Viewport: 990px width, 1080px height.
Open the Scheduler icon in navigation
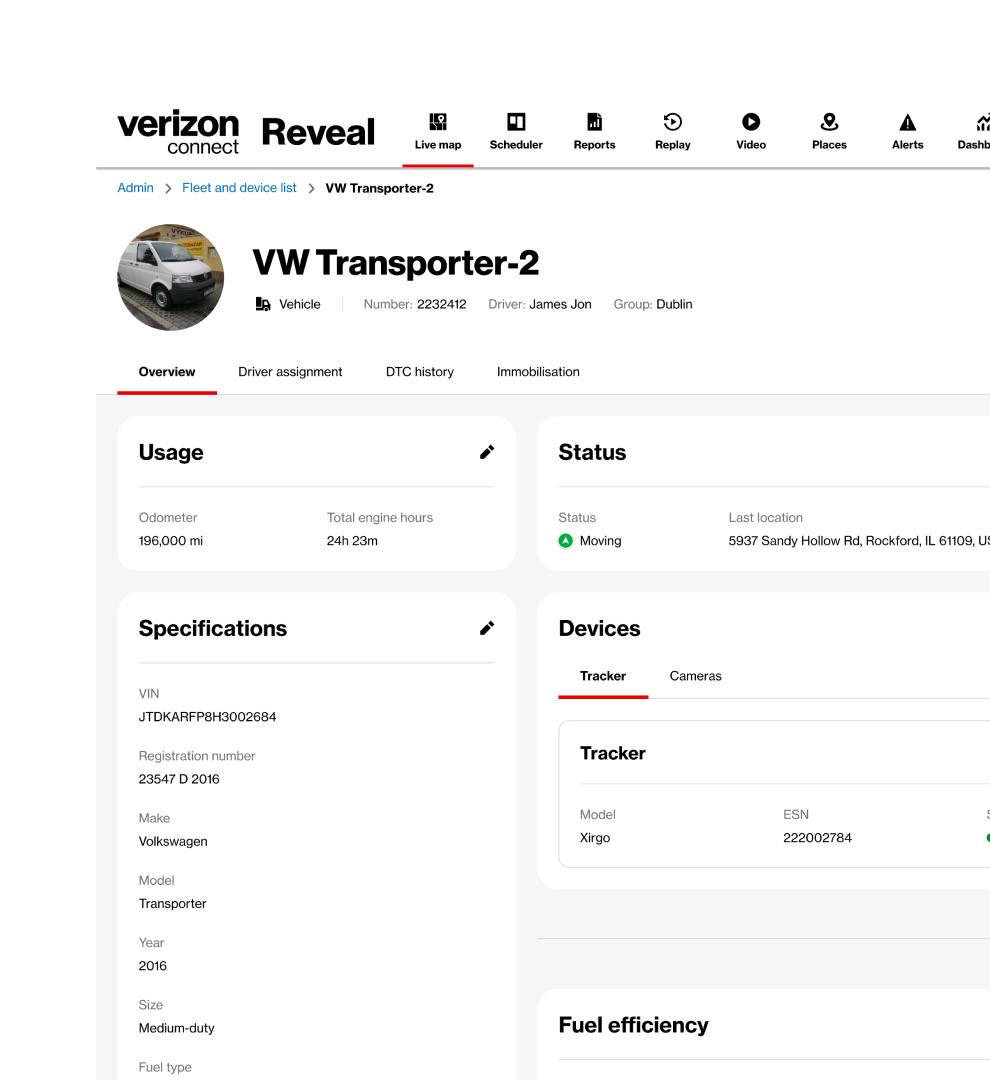516,122
